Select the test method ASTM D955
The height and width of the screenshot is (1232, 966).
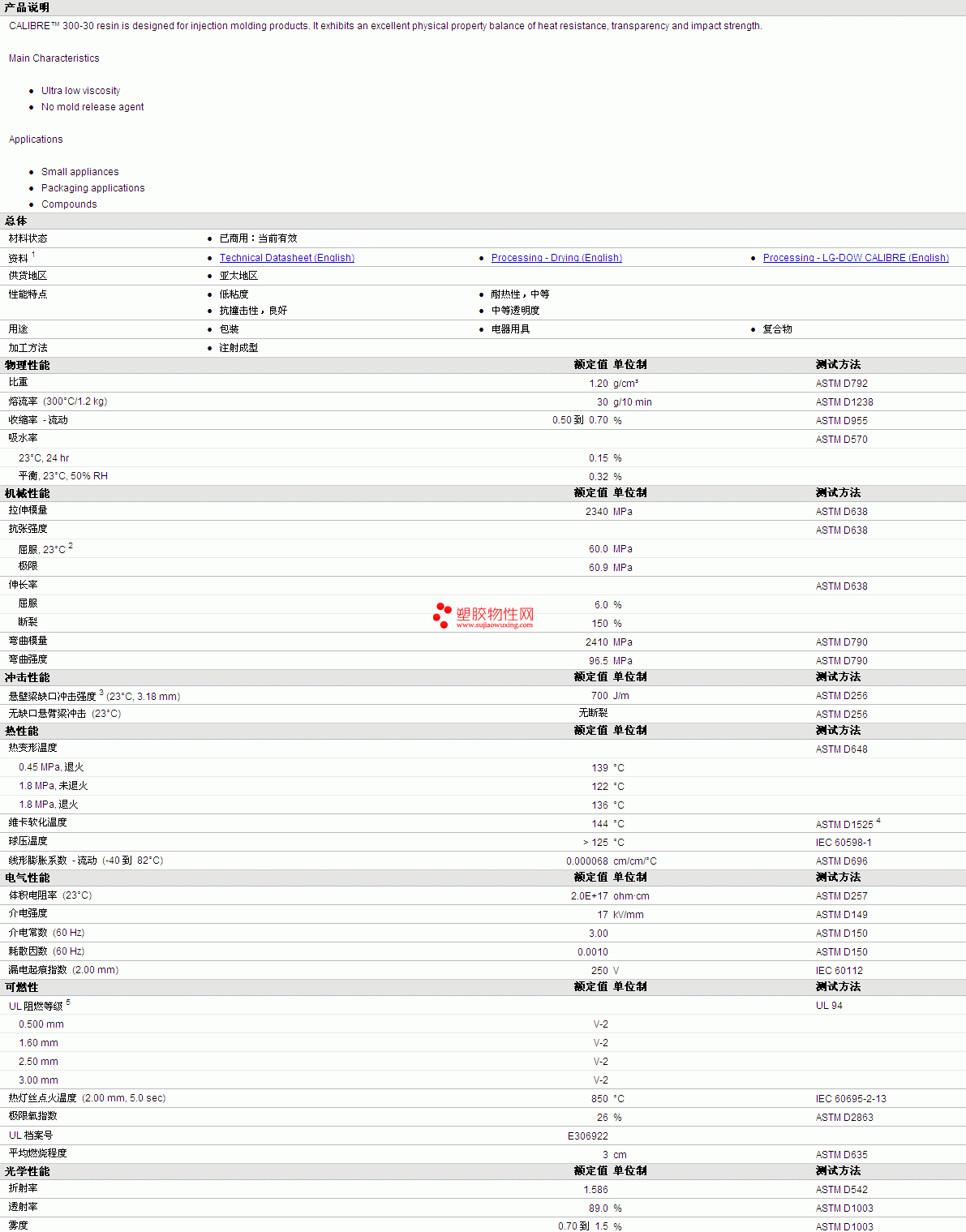click(841, 421)
